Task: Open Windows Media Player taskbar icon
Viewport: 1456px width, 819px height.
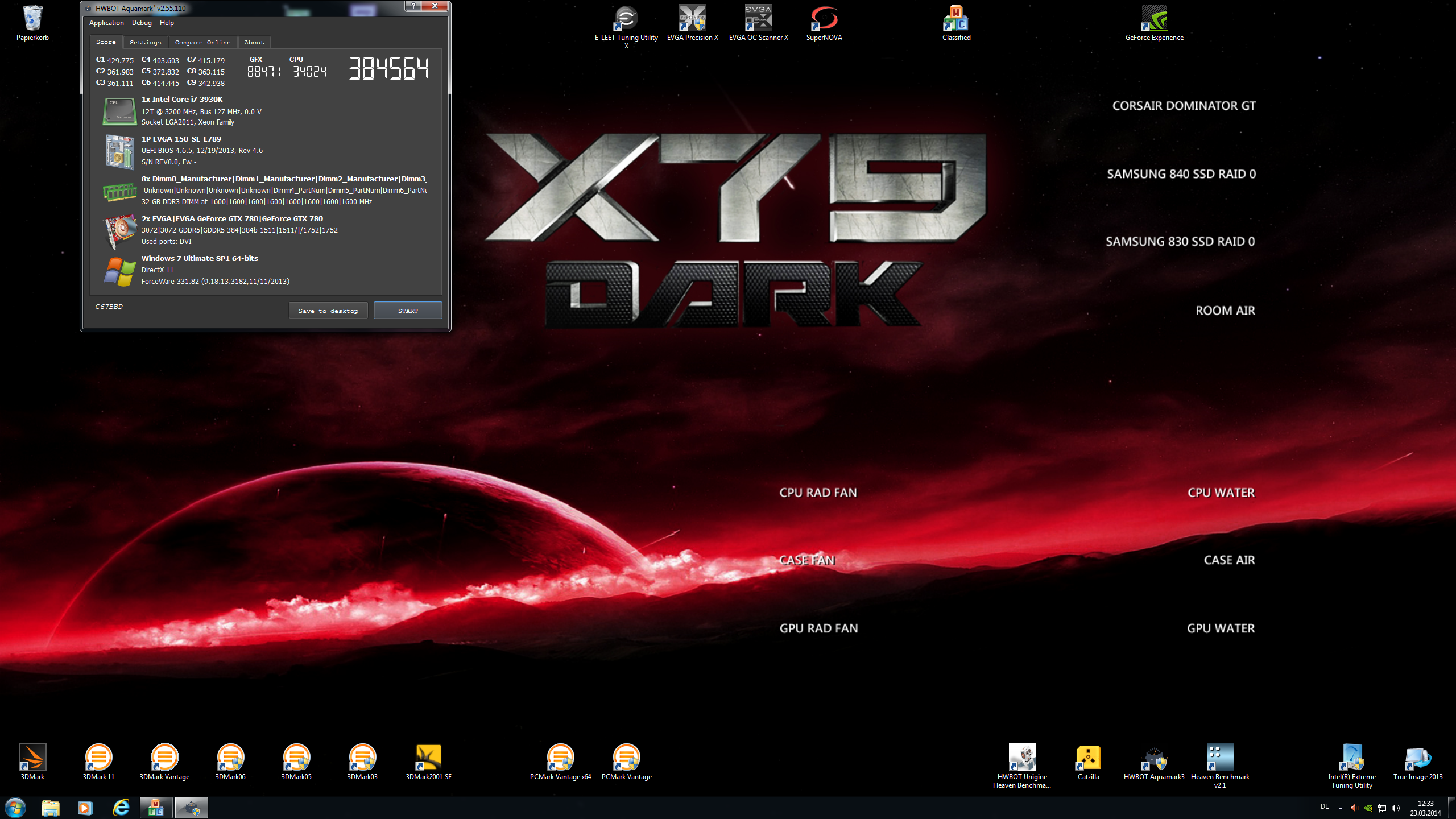Action: pos(85,808)
